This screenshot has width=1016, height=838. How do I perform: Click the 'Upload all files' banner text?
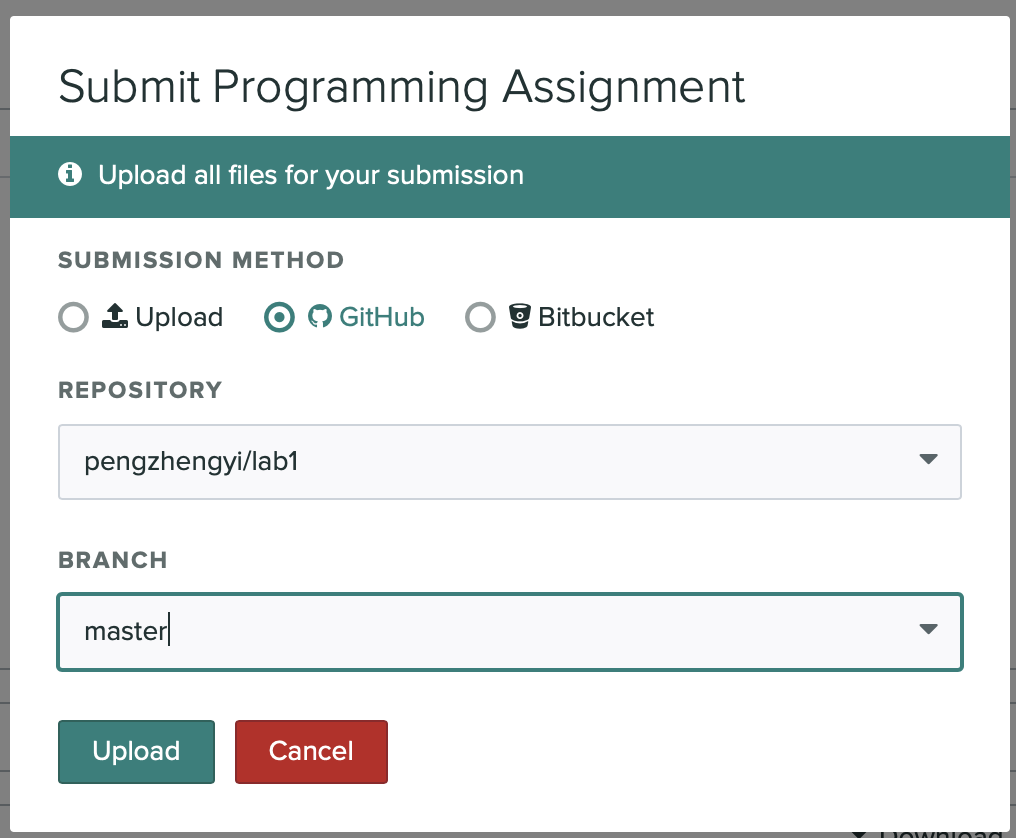[x=311, y=176]
